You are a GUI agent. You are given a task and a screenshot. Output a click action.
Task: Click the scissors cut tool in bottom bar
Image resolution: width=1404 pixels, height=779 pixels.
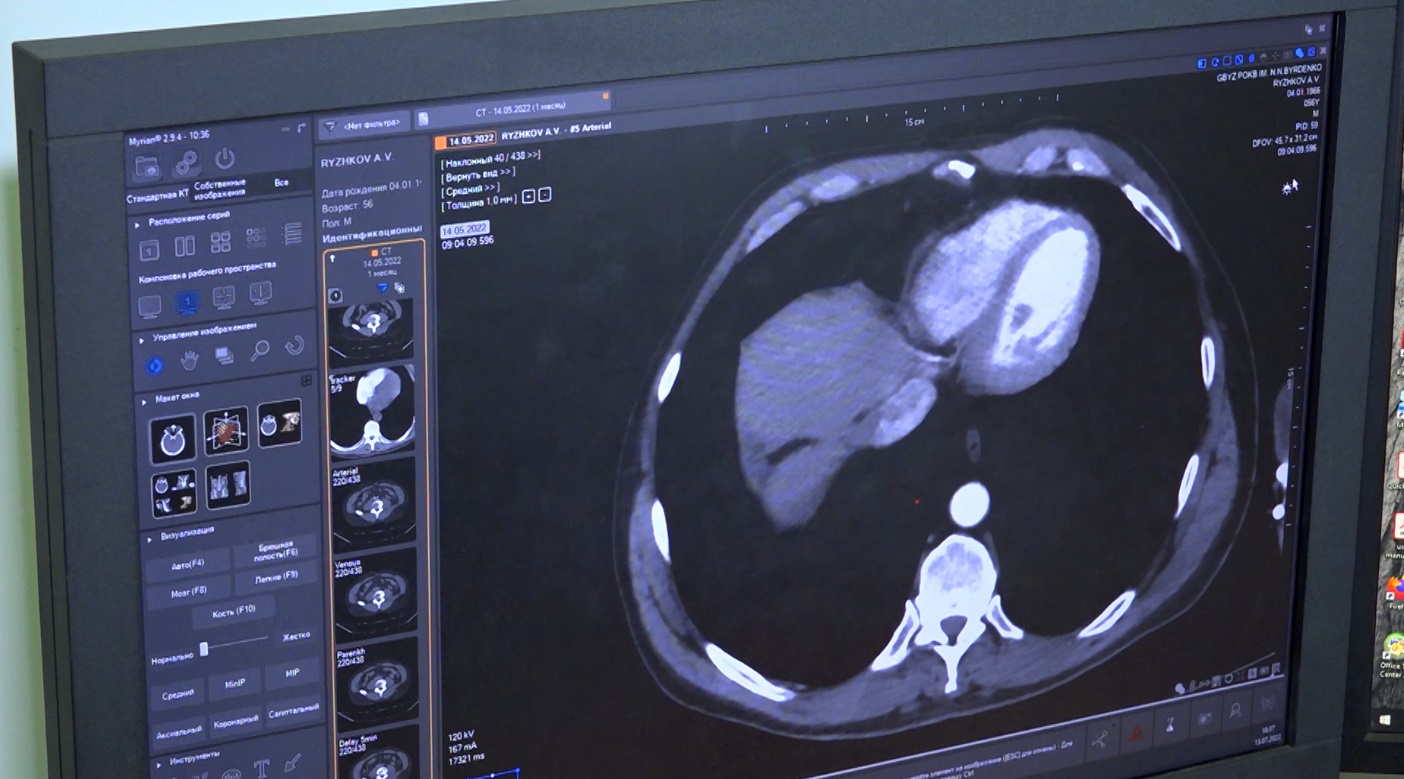pos(1102,739)
